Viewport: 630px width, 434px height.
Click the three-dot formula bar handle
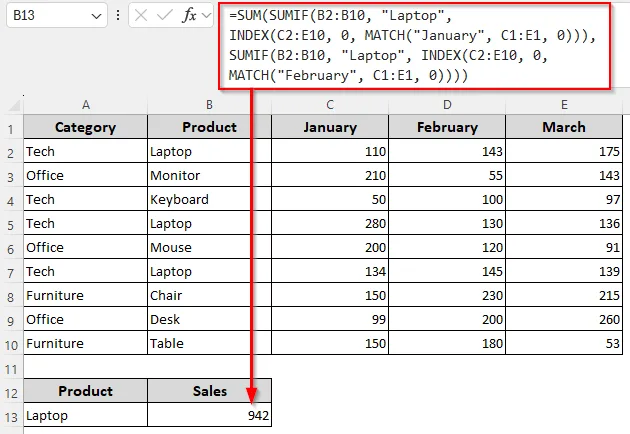point(118,15)
